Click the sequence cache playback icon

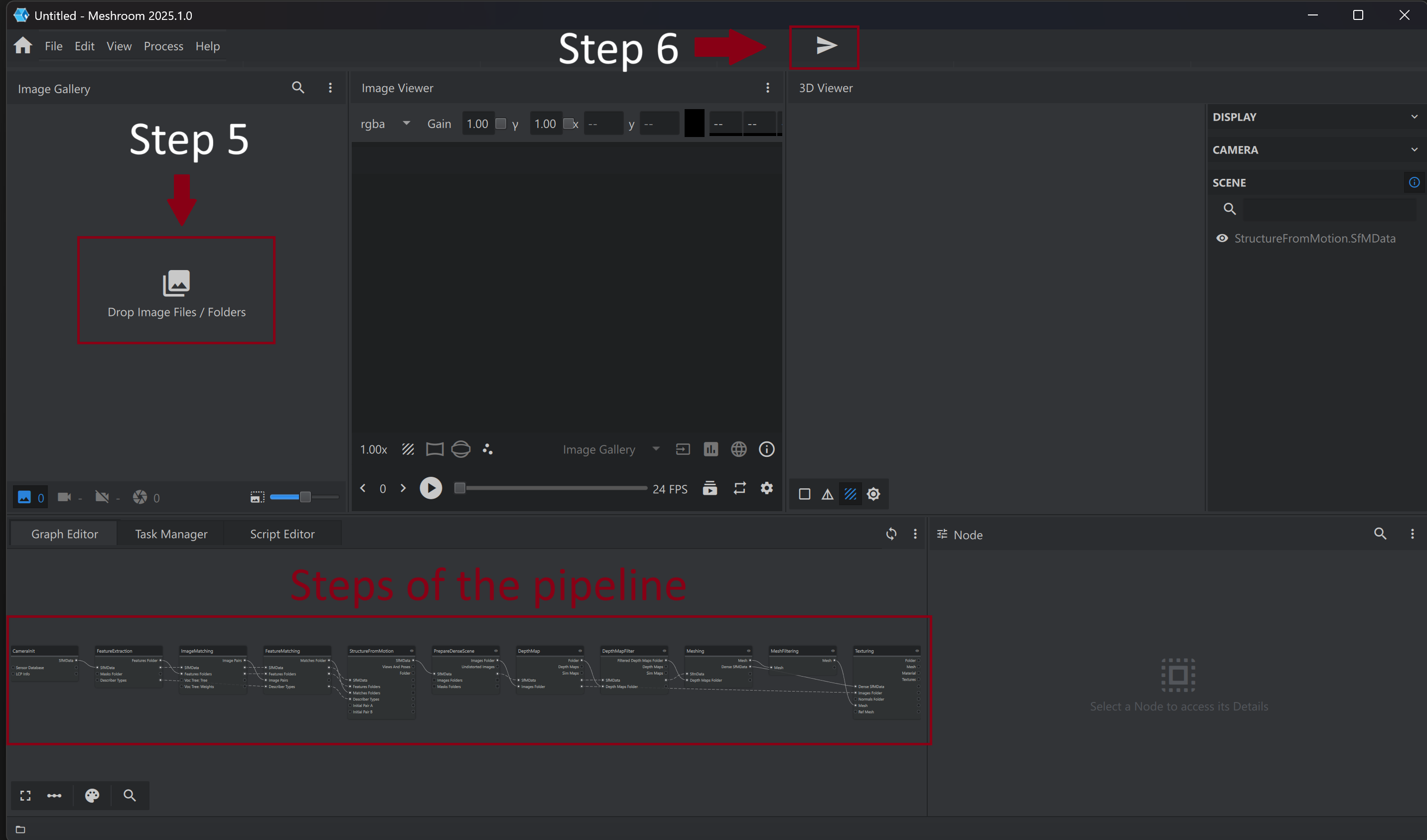click(x=710, y=488)
